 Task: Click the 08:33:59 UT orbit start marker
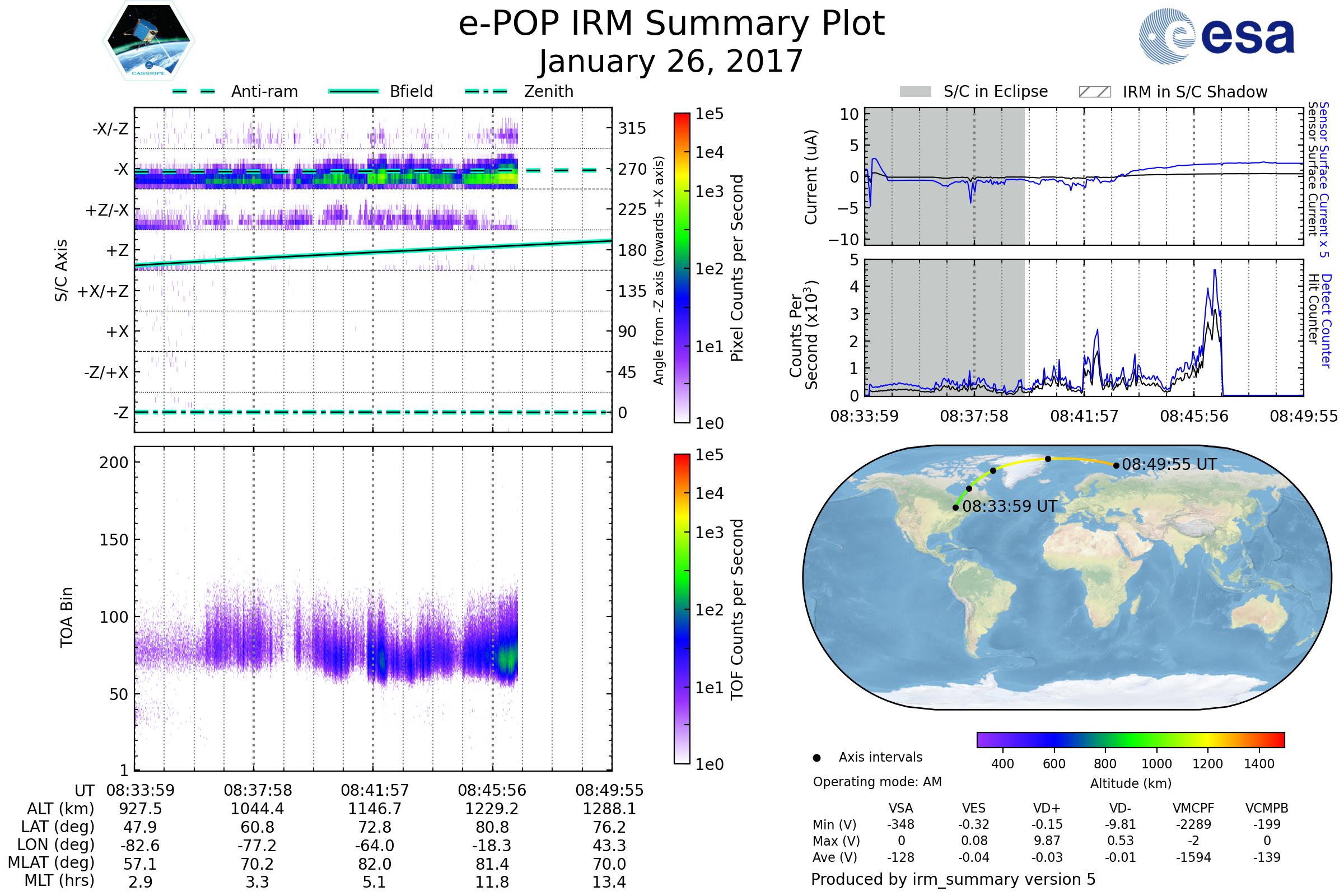pyautogui.click(x=955, y=507)
